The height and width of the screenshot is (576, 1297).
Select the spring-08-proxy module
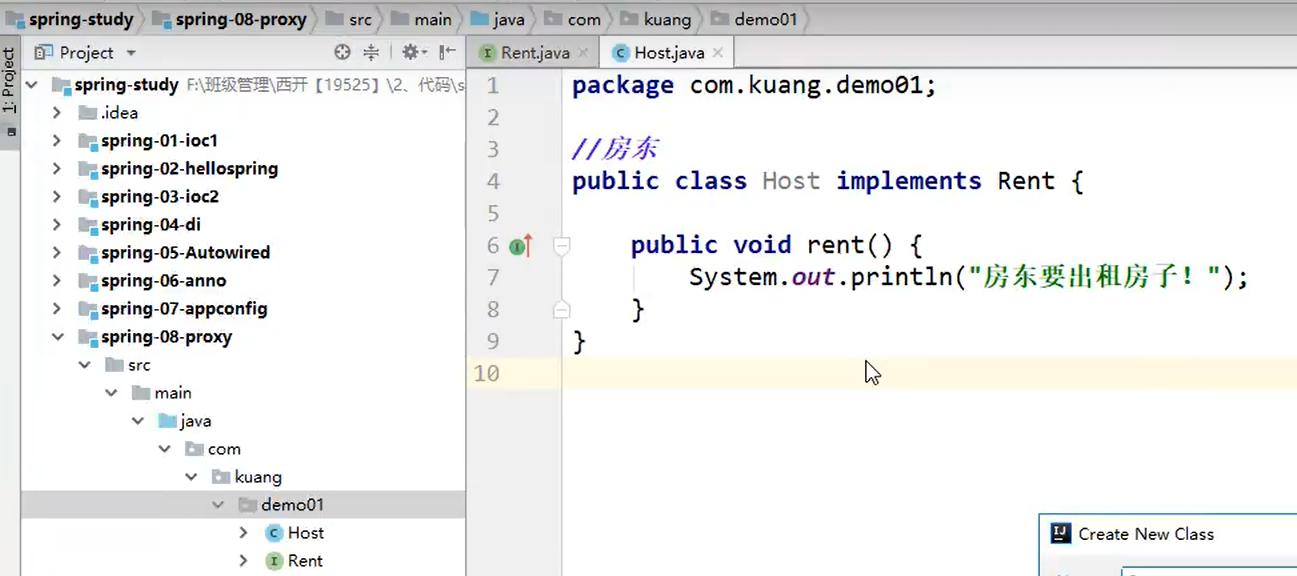(166, 337)
